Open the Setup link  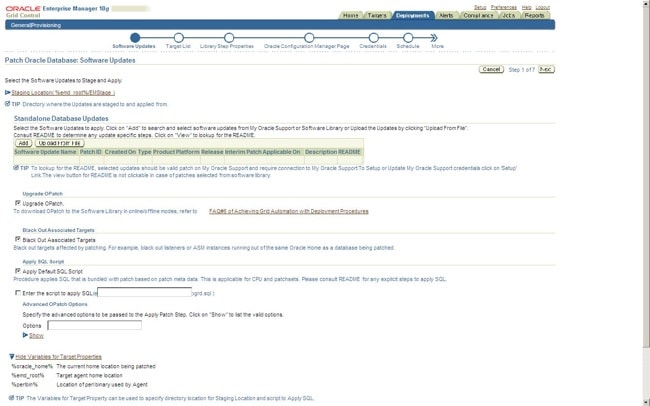point(480,7)
